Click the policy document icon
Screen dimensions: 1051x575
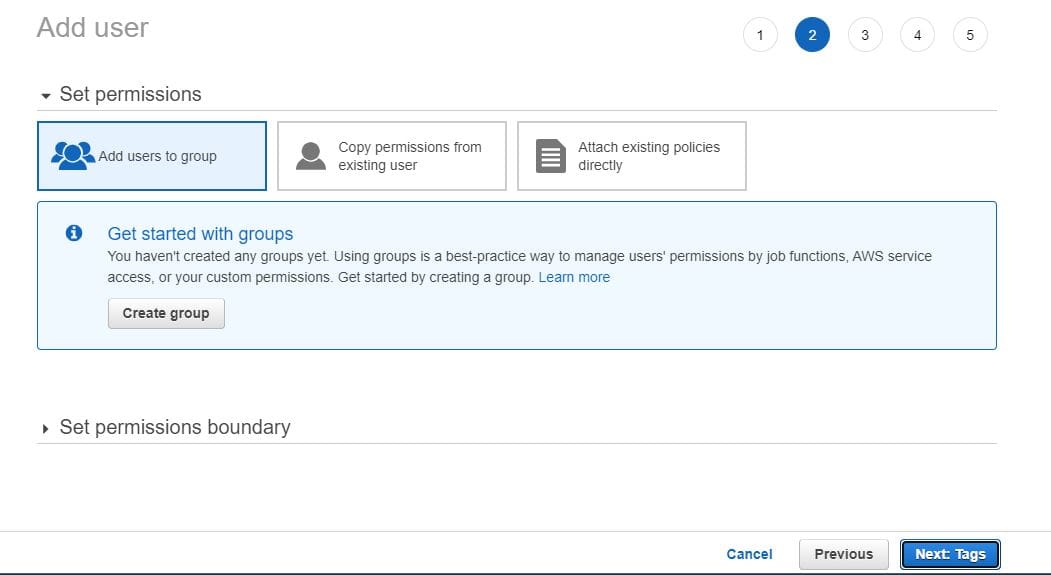point(551,155)
